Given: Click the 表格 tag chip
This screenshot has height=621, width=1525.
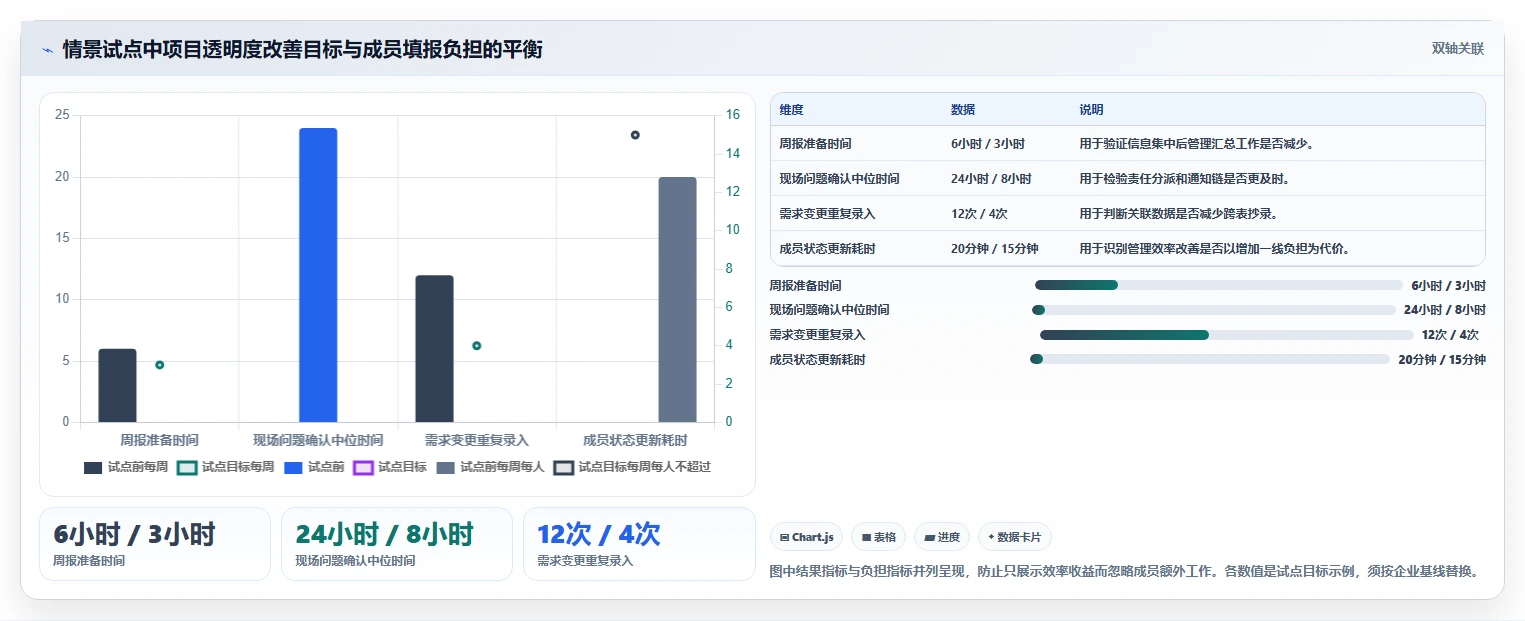Looking at the screenshot, I should (878, 537).
